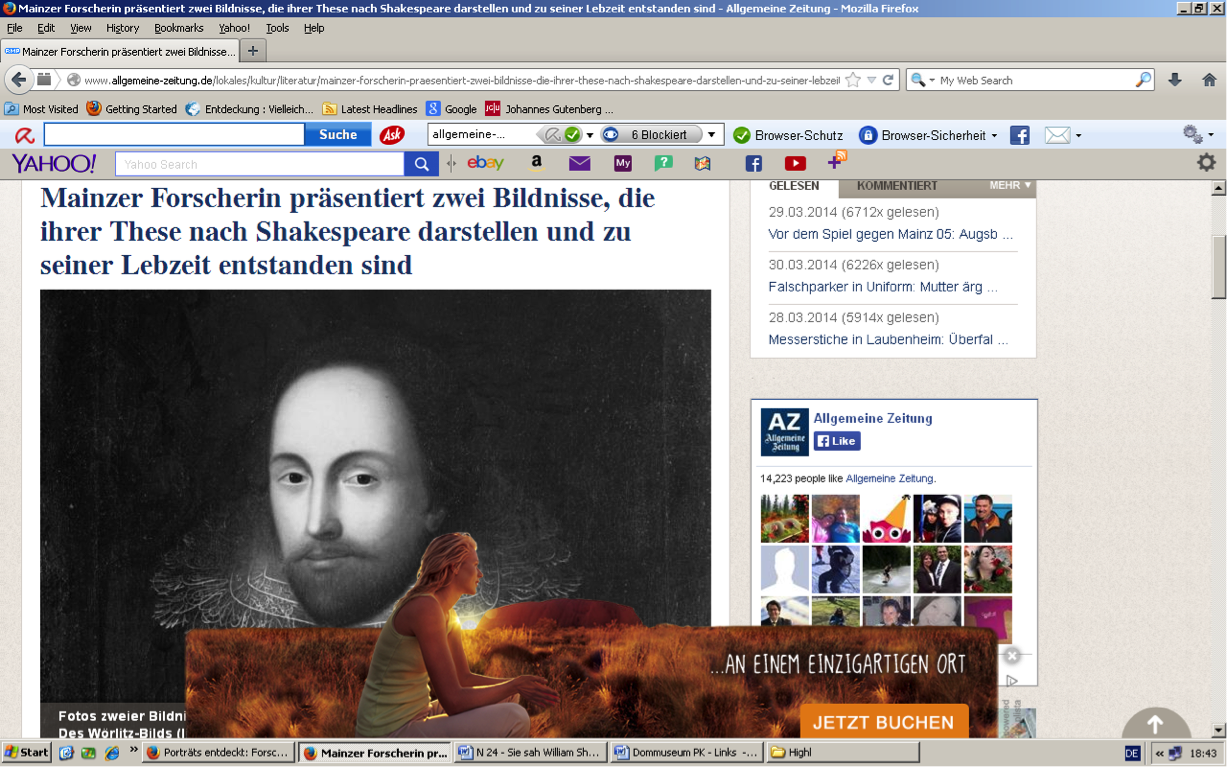Screen dimensions: 1227x767
Task: Open article 'Vor dem Spiel gegen Mainz 05'
Action: coord(891,234)
